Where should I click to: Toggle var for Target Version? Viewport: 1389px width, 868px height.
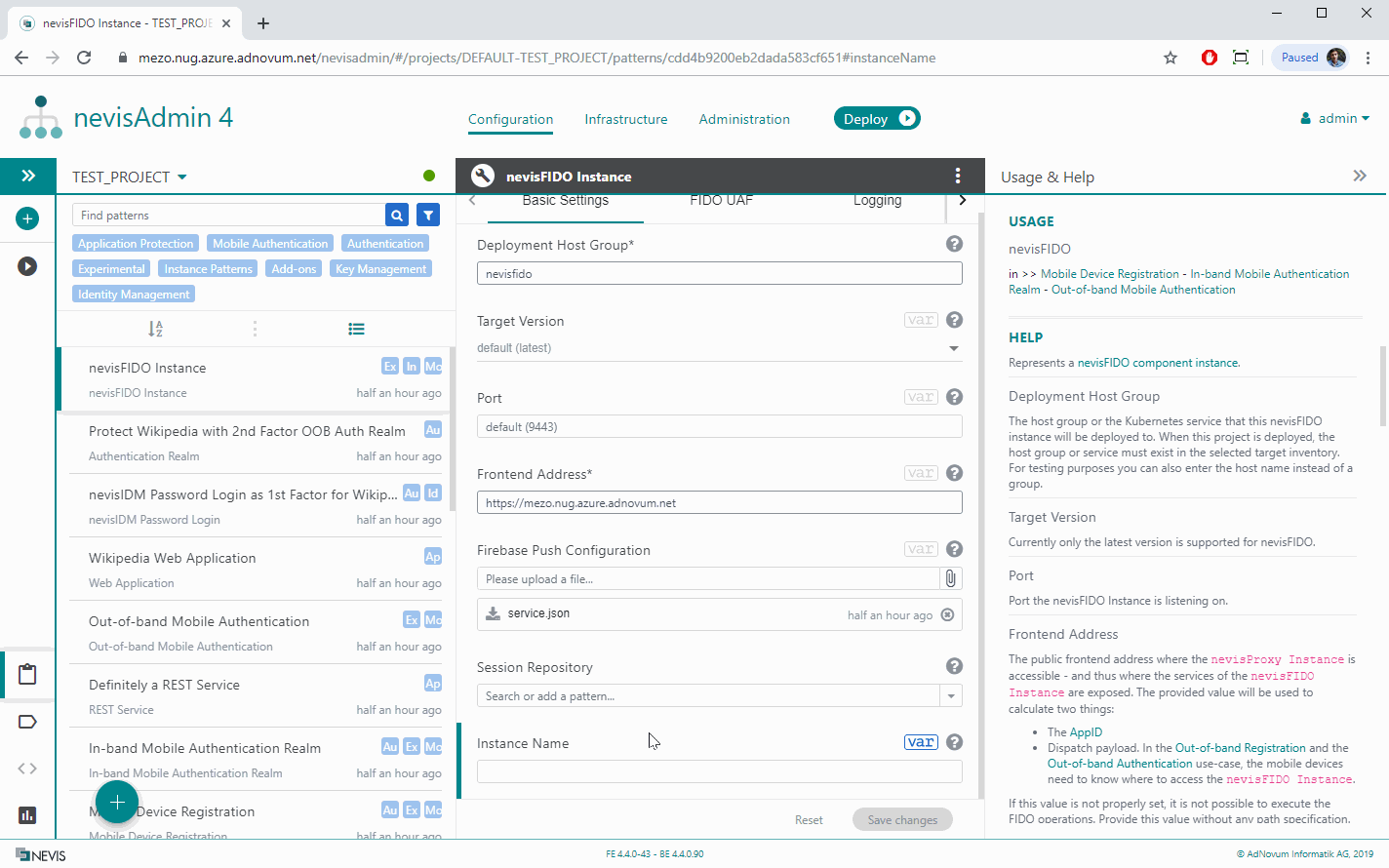point(921,320)
